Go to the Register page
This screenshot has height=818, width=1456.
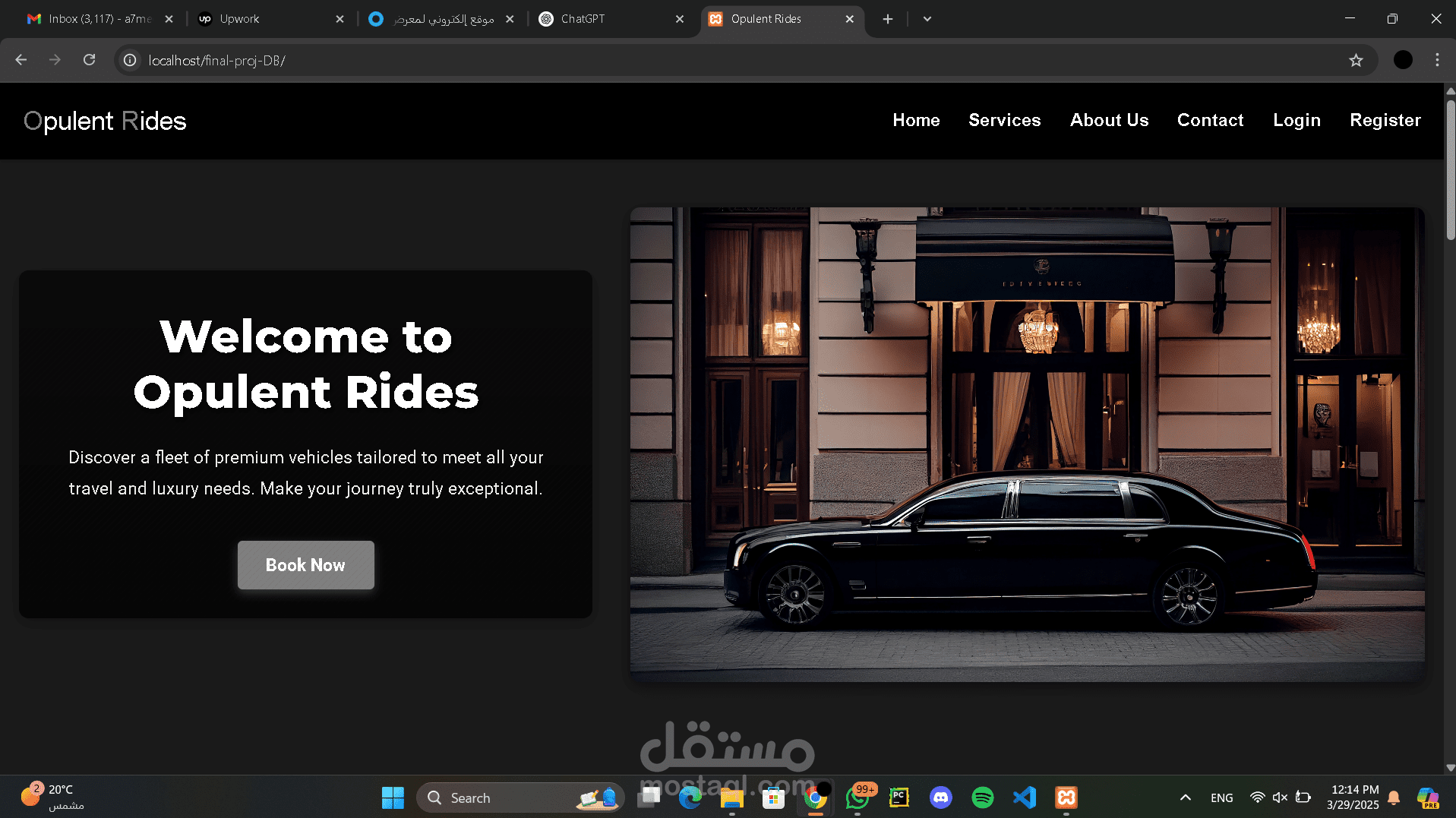tap(1385, 120)
